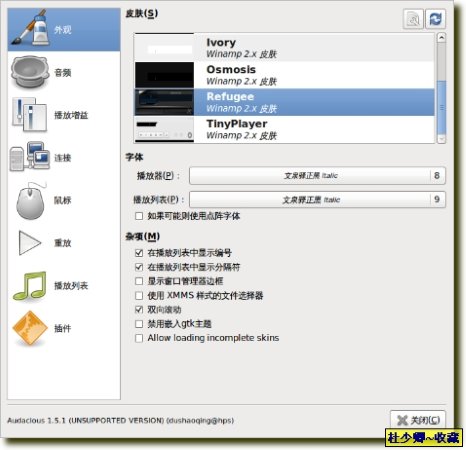Viewport: 466px width, 450px height.
Task: Select the TinyPlayer skin
Action: click(284, 129)
